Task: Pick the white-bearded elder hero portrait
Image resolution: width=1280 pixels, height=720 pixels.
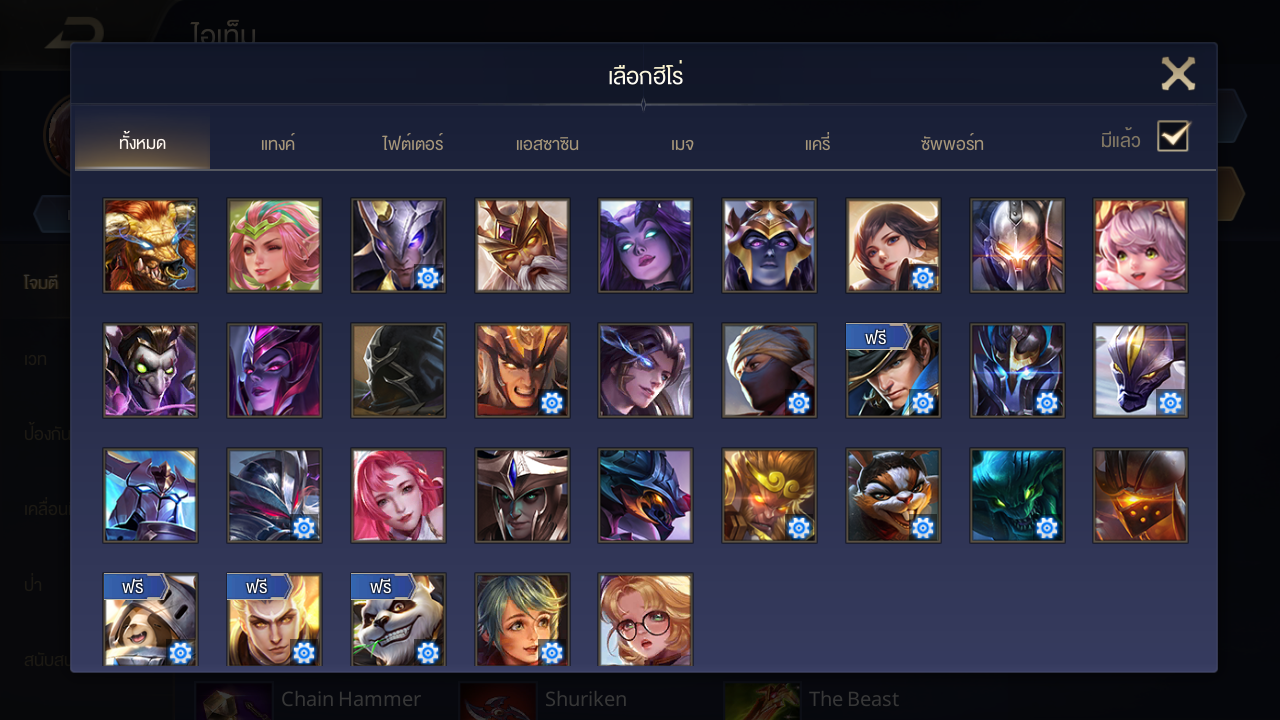Action: click(522, 245)
